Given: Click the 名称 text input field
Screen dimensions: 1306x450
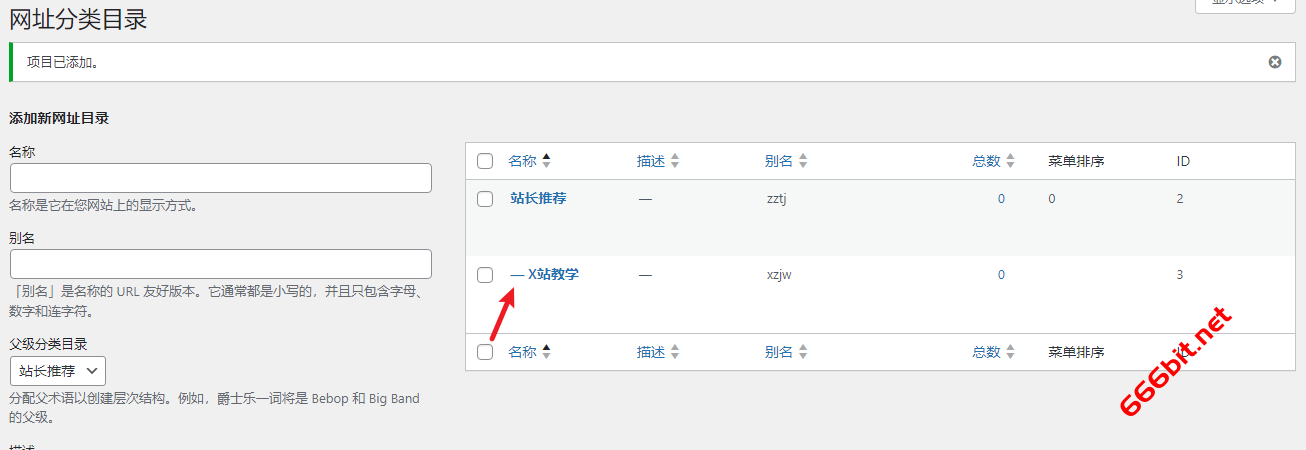Looking at the screenshot, I should 221,178.
